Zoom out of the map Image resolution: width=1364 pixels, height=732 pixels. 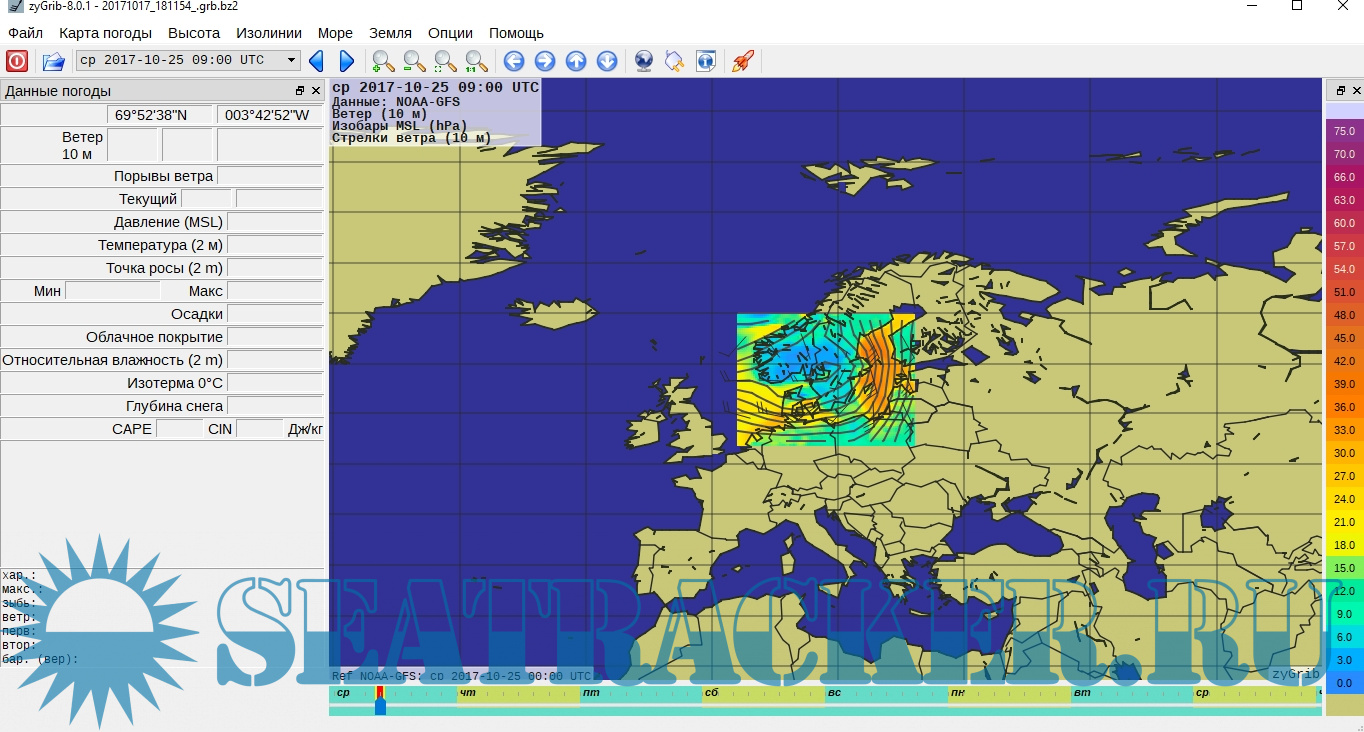[x=414, y=61]
